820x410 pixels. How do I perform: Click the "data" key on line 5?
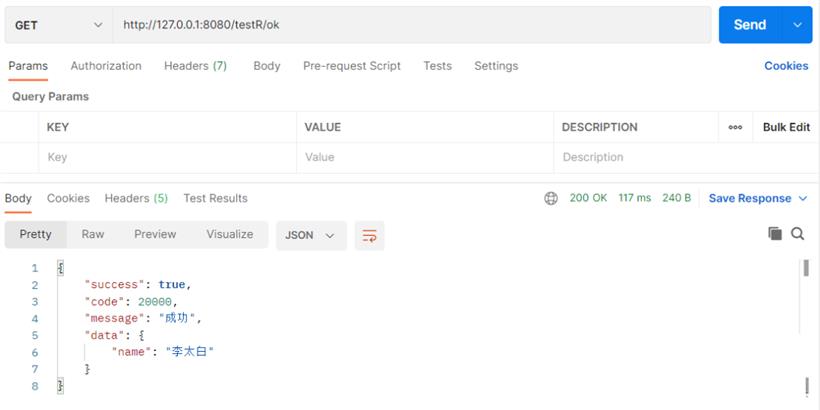coord(105,336)
